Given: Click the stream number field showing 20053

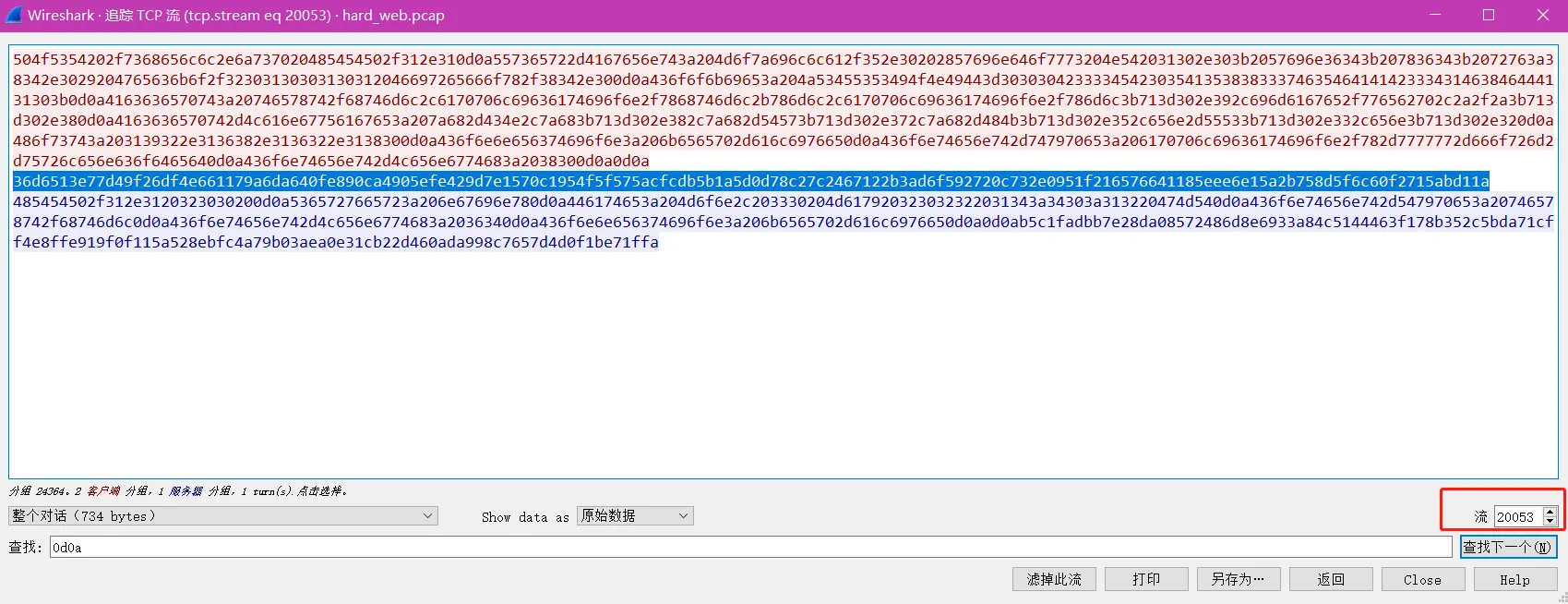Looking at the screenshot, I should pos(1517,517).
